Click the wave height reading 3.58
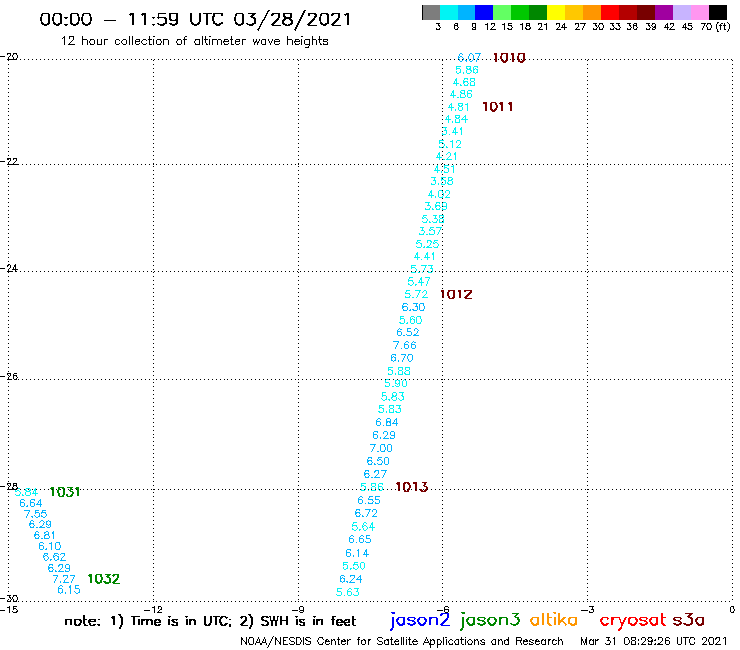This screenshot has width=740, height=650. [x=442, y=181]
